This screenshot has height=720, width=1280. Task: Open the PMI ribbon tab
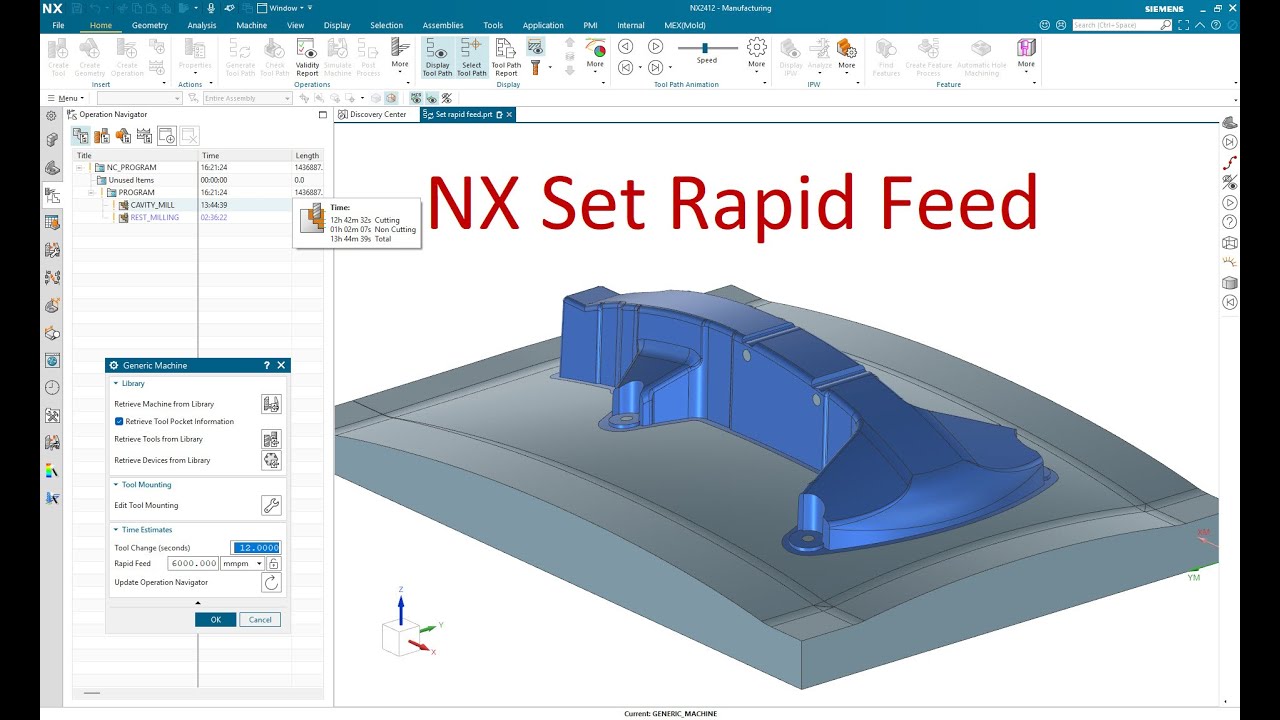591,25
